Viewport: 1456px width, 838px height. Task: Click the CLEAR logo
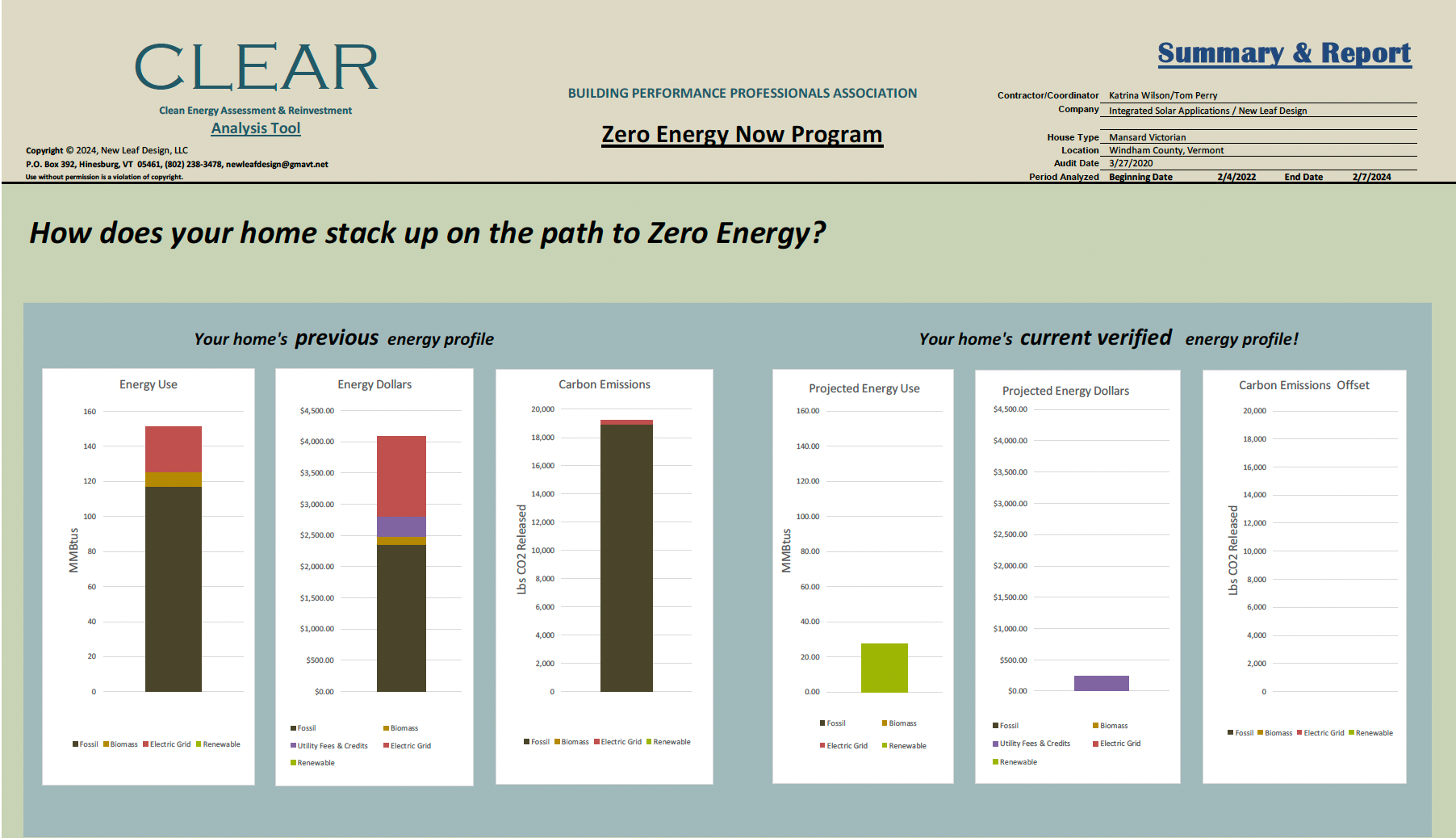[x=257, y=67]
